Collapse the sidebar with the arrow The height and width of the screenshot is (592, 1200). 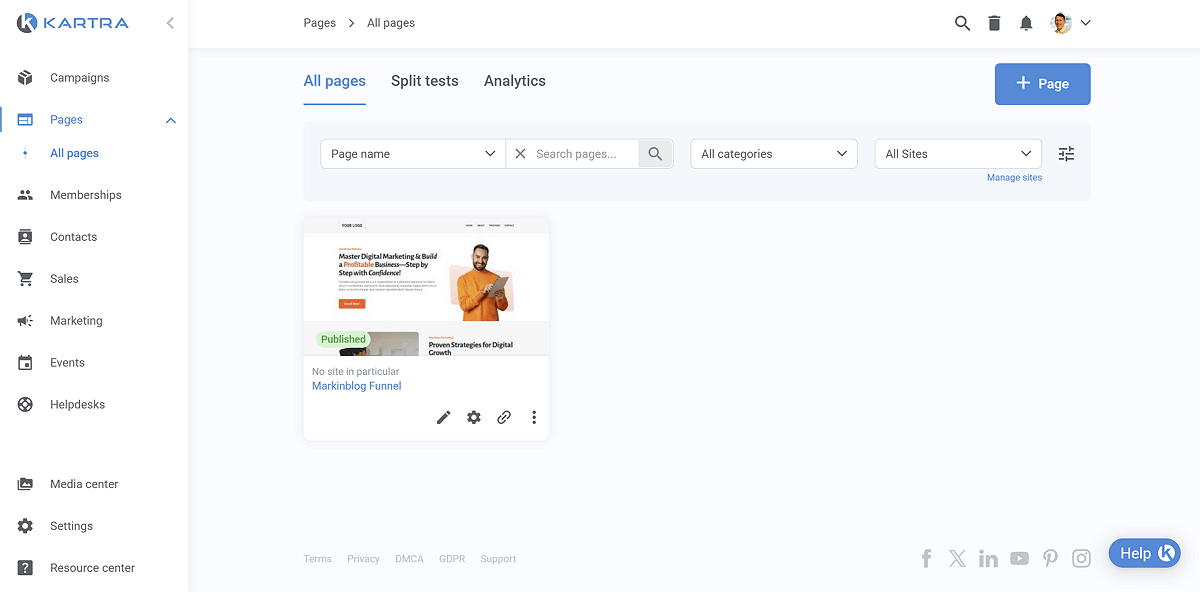pyautogui.click(x=170, y=22)
